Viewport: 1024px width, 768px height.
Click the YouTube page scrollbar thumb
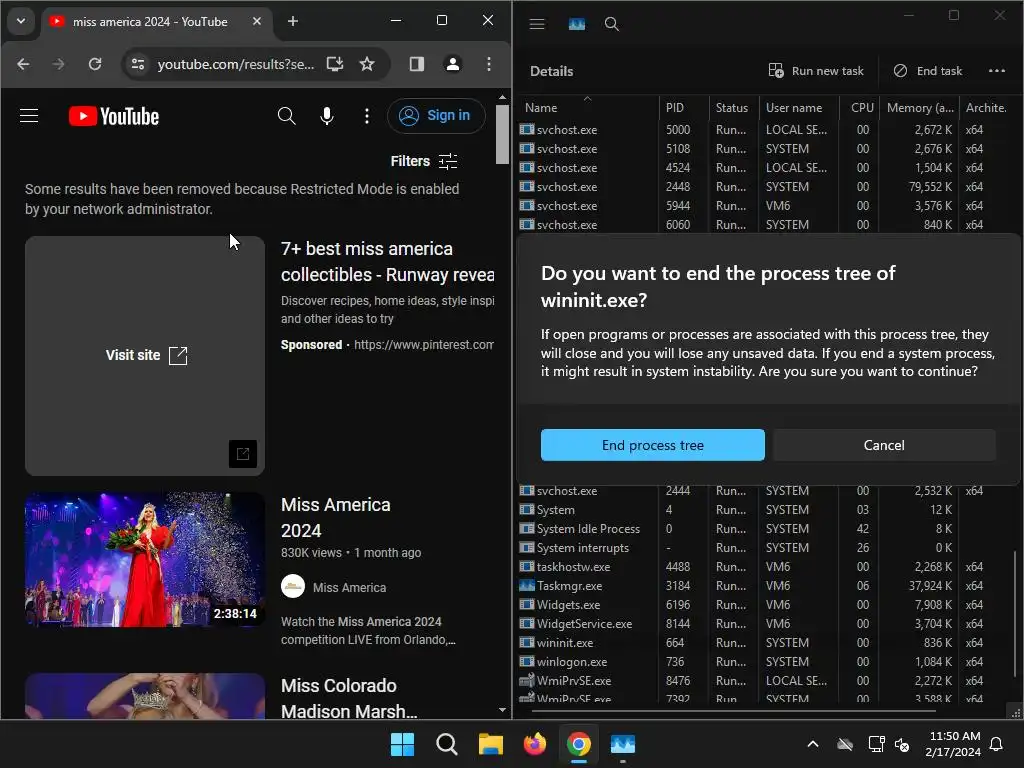pos(502,134)
